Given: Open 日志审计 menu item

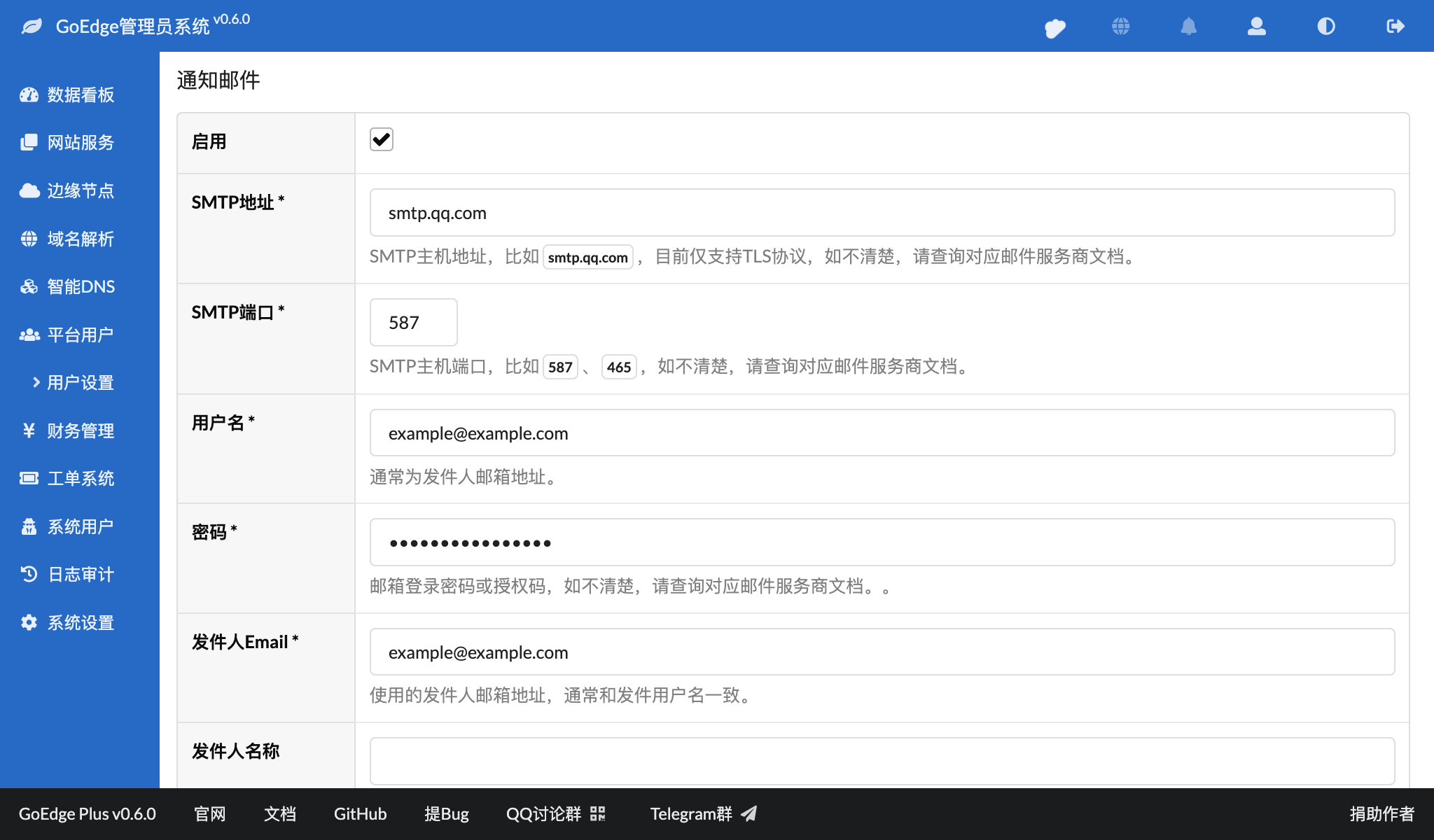Looking at the screenshot, I should click(80, 574).
